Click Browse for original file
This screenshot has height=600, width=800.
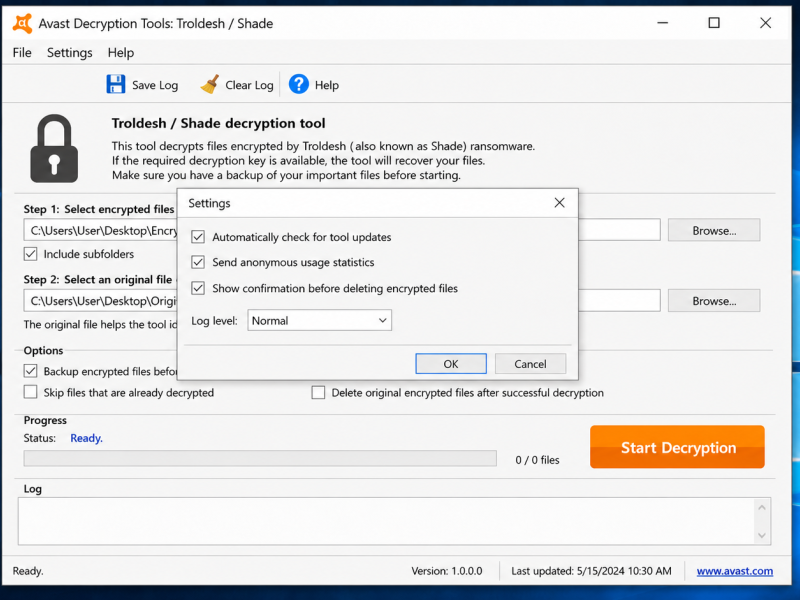coord(714,301)
